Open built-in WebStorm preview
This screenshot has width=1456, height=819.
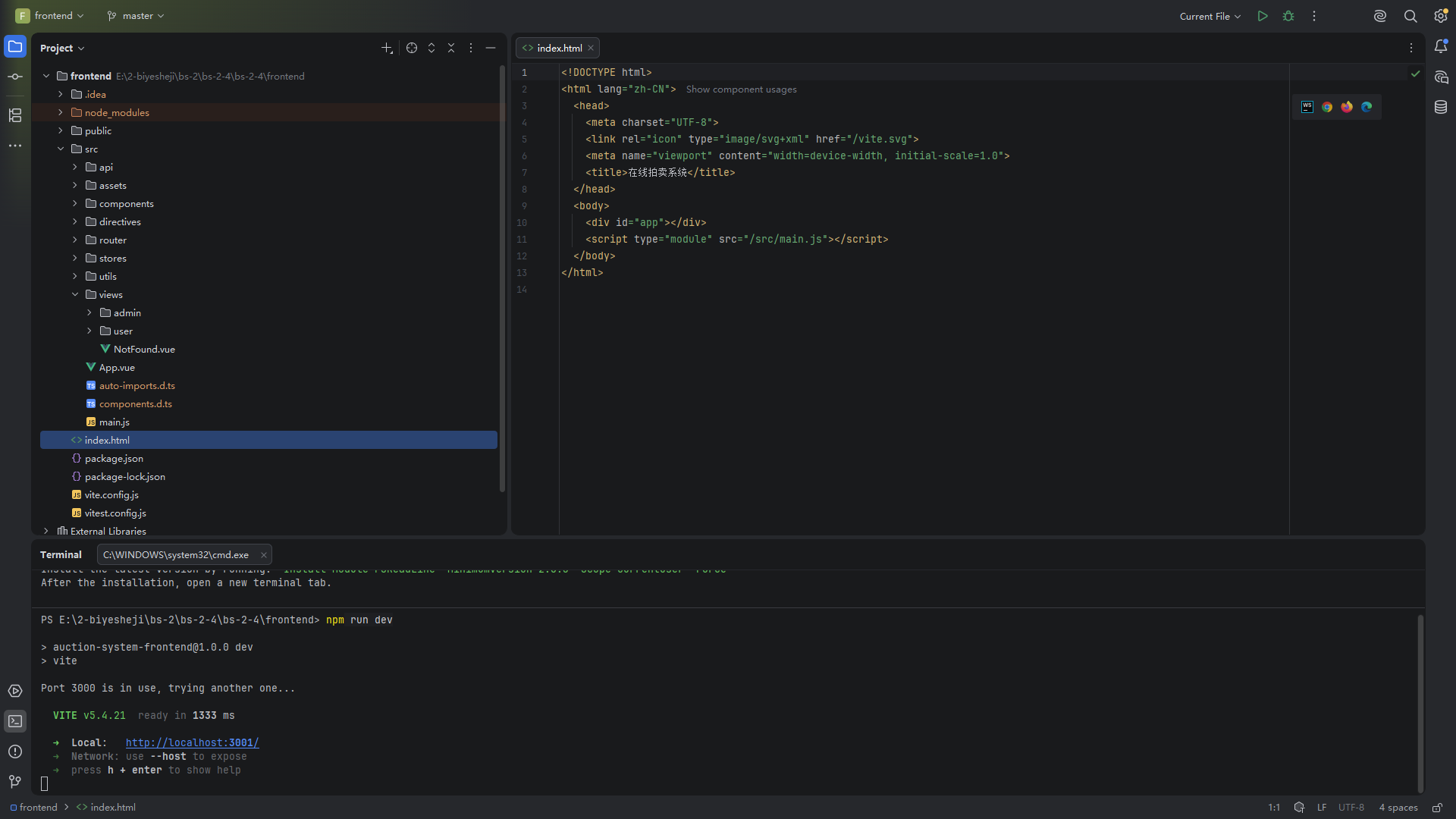click(x=1307, y=107)
